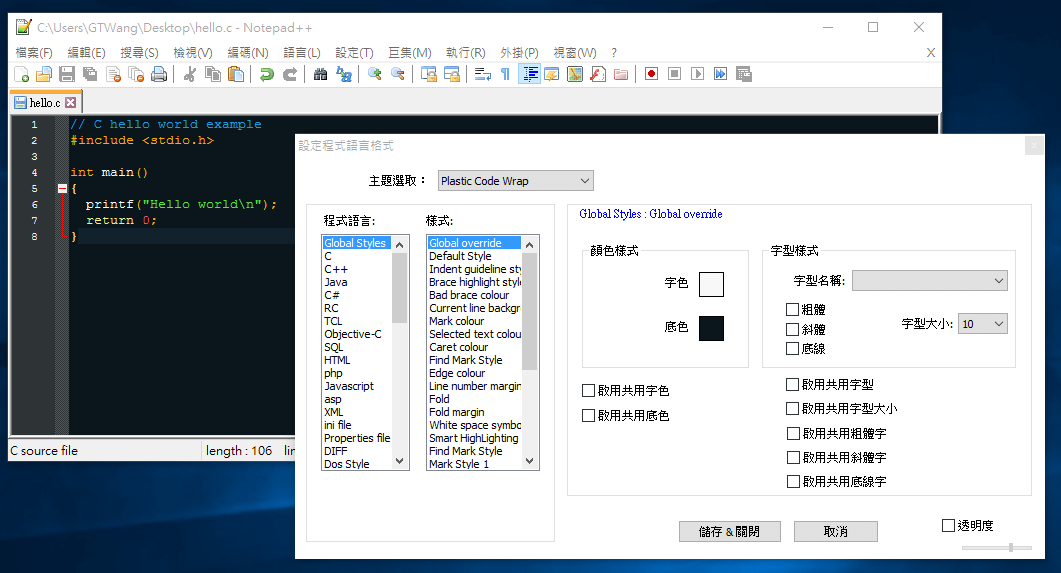Open the 編輯(E) menu

click(x=87, y=53)
